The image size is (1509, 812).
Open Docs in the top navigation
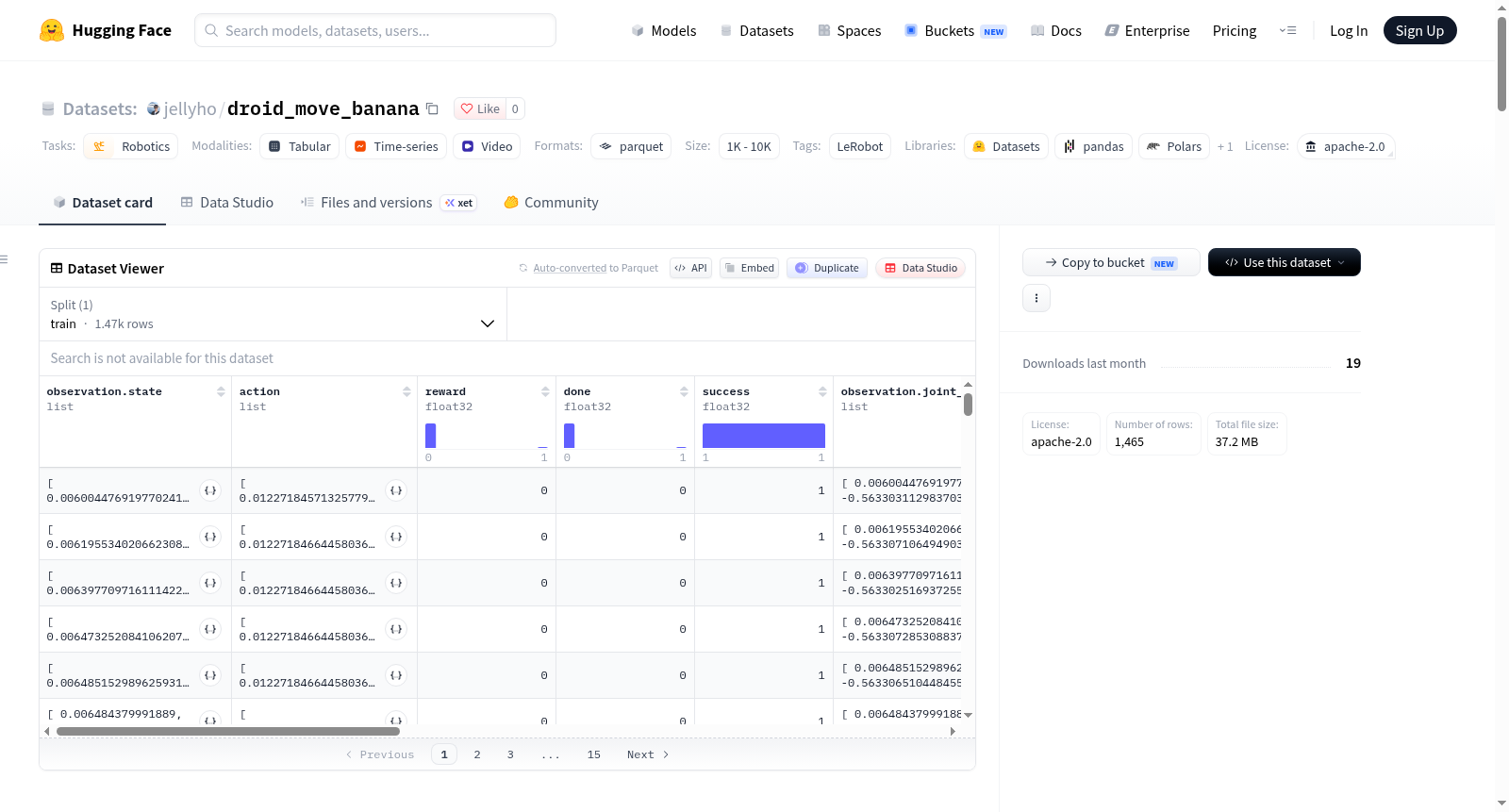coord(1056,31)
